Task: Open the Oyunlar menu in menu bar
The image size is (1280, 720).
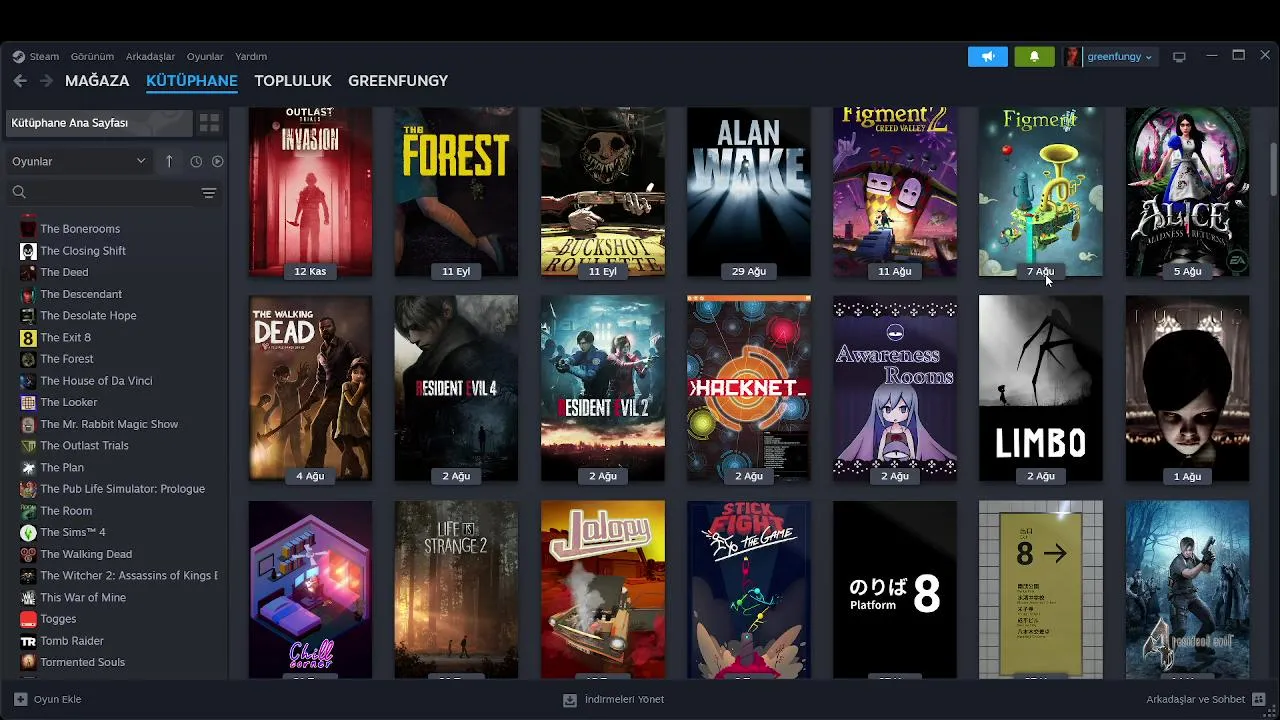Action: pos(205,57)
